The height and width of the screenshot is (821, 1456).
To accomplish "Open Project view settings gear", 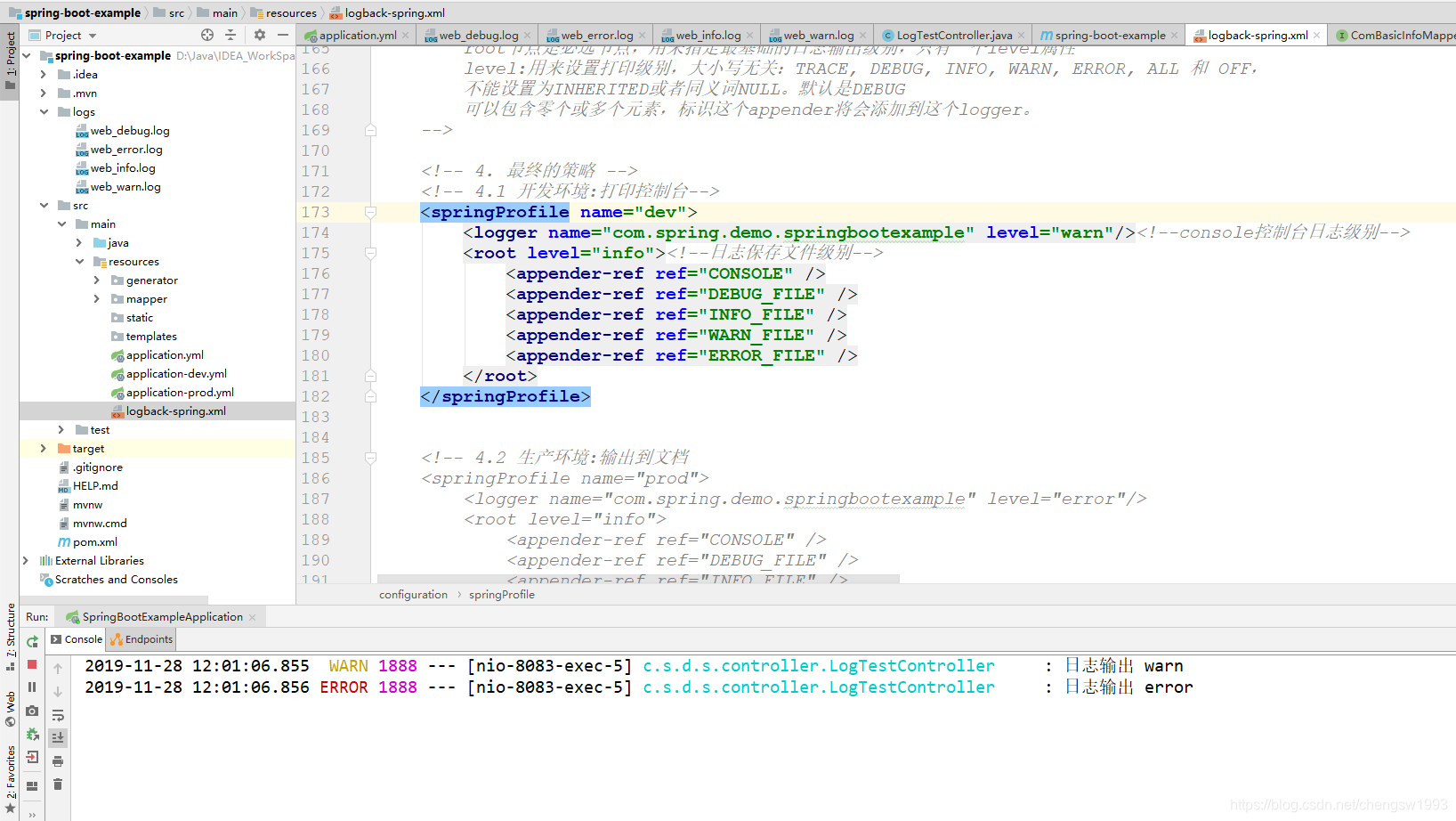I will click(x=260, y=35).
